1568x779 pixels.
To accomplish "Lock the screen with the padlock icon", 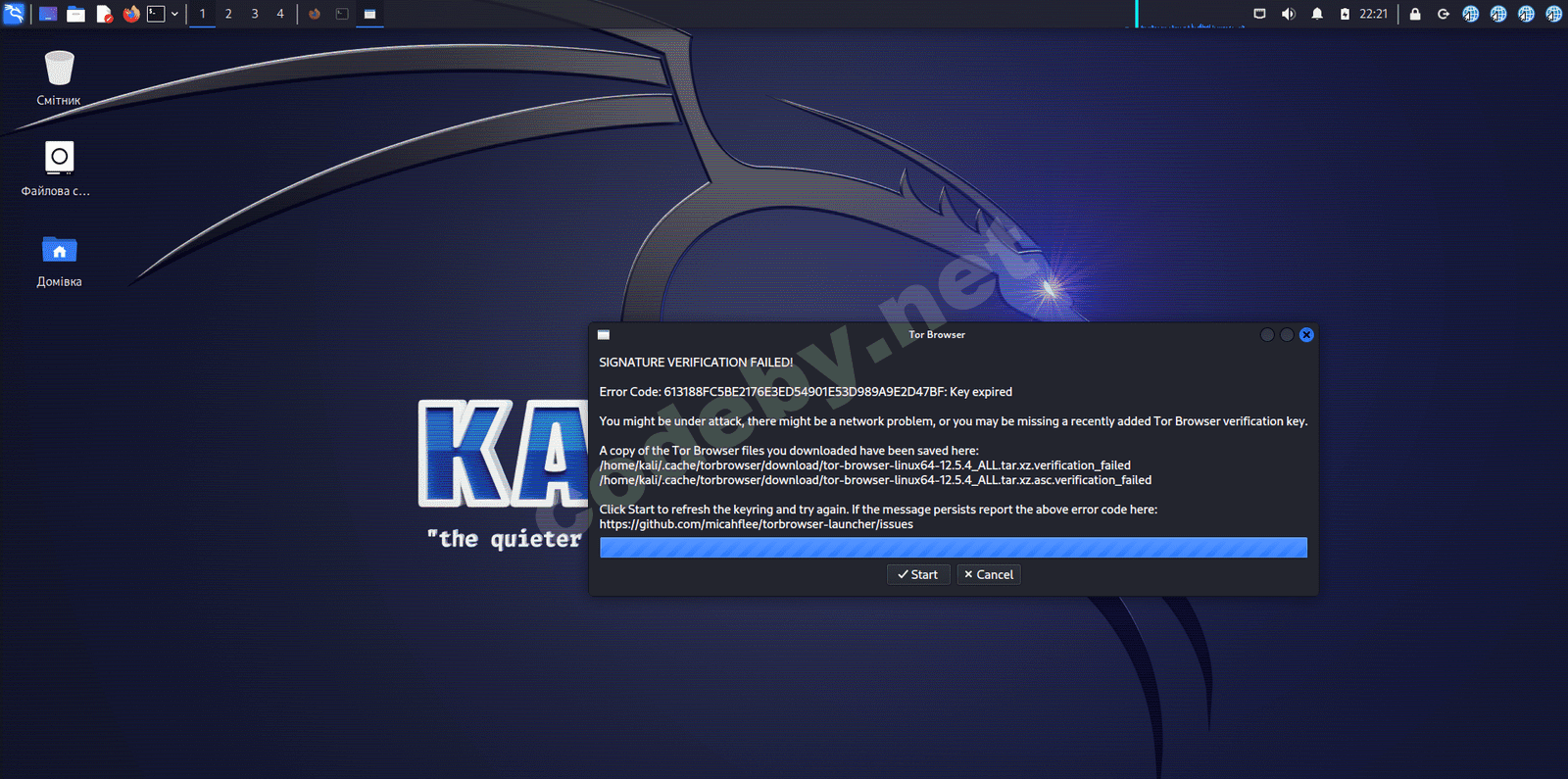I will click(x=1415, y=14).
